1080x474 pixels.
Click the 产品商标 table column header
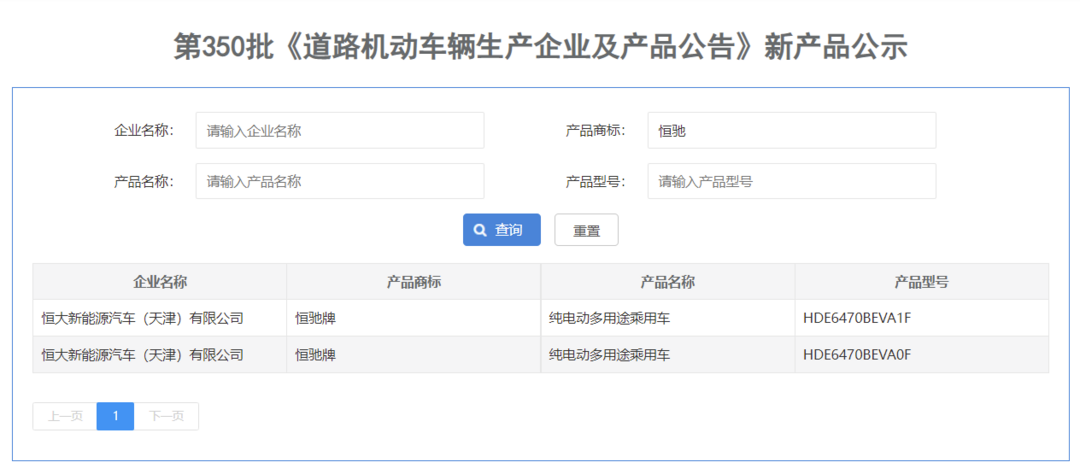coord(414,282)
